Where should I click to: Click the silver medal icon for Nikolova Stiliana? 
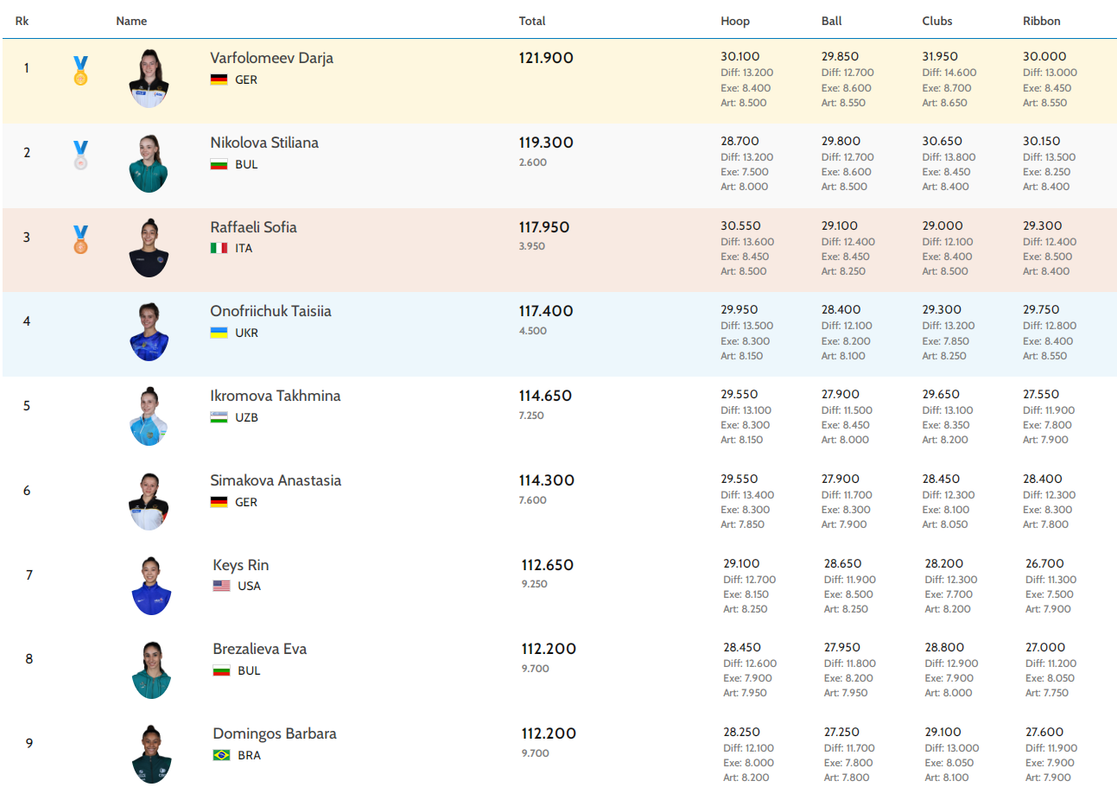[80, 155]
